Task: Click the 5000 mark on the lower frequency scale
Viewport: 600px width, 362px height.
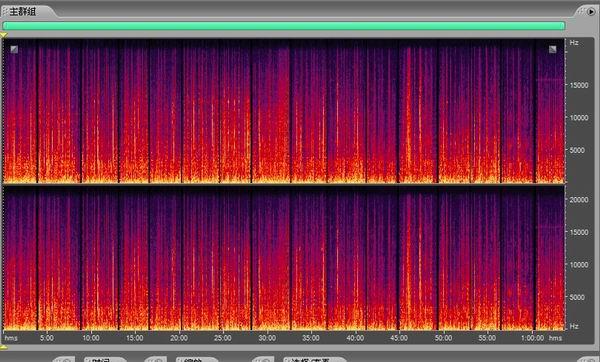Action: tap(577, 297)
